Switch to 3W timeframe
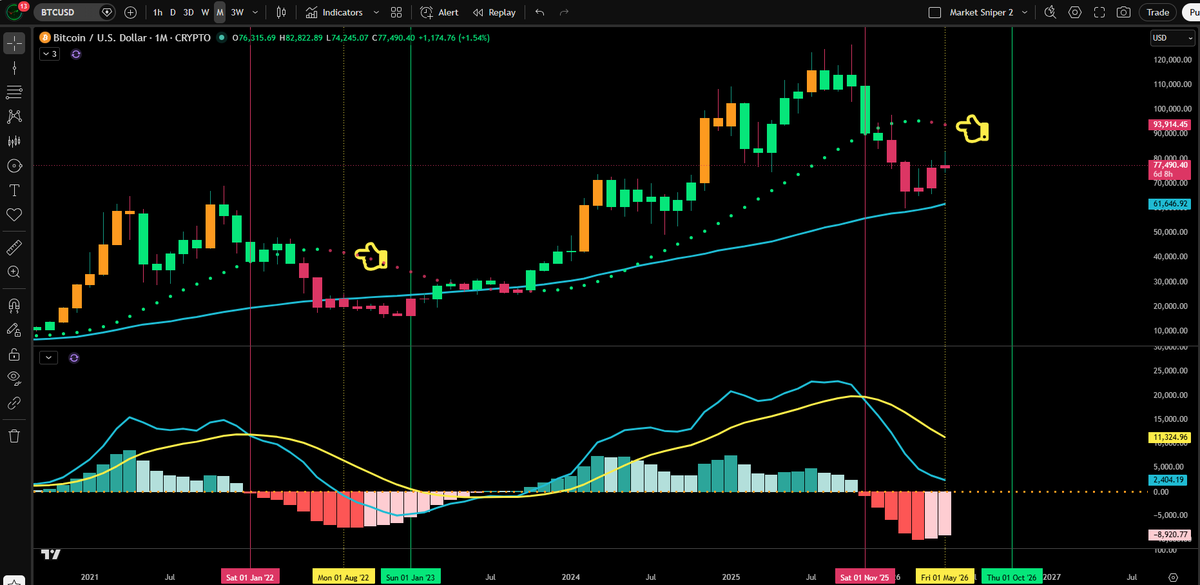The height and width of the screenshot is (585, 1200). [237, 13]
